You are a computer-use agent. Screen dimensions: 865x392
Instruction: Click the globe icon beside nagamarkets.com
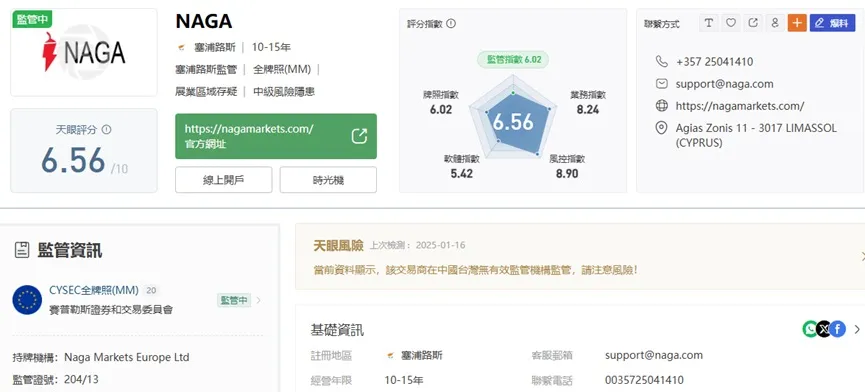point(661,106)
